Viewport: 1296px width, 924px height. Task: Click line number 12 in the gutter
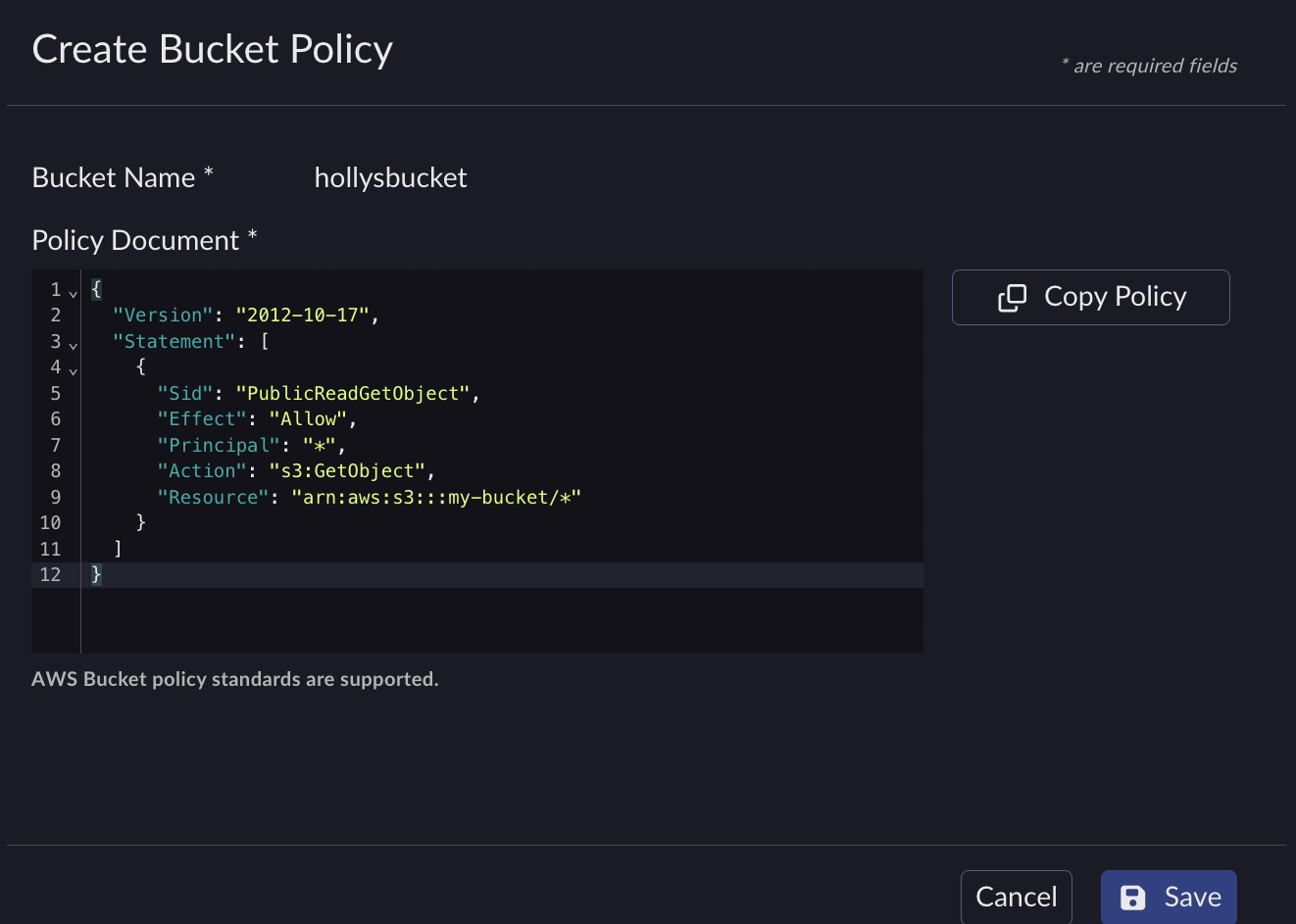point(50,574)
